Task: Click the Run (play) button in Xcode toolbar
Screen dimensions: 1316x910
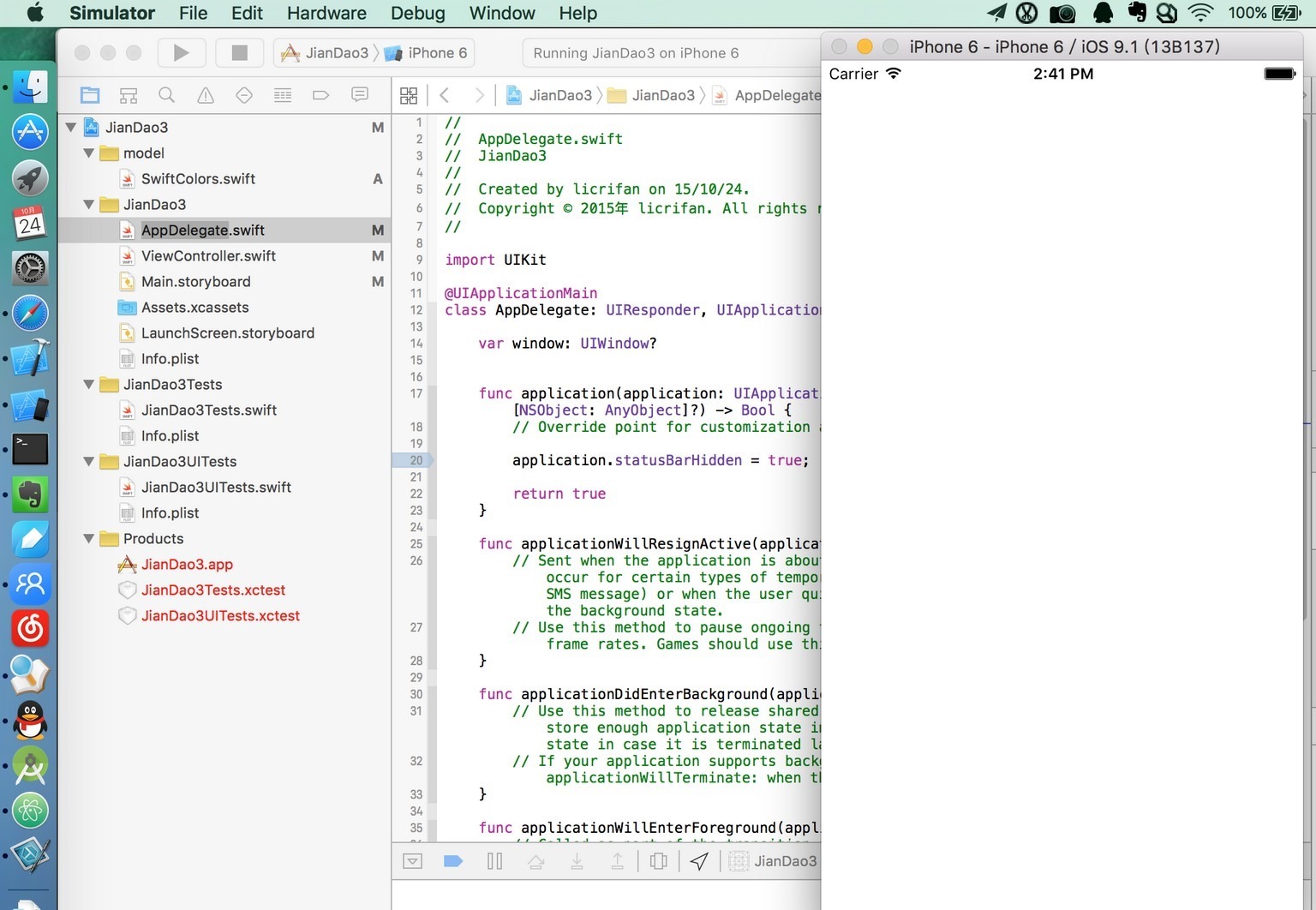Action: (181, 53)
